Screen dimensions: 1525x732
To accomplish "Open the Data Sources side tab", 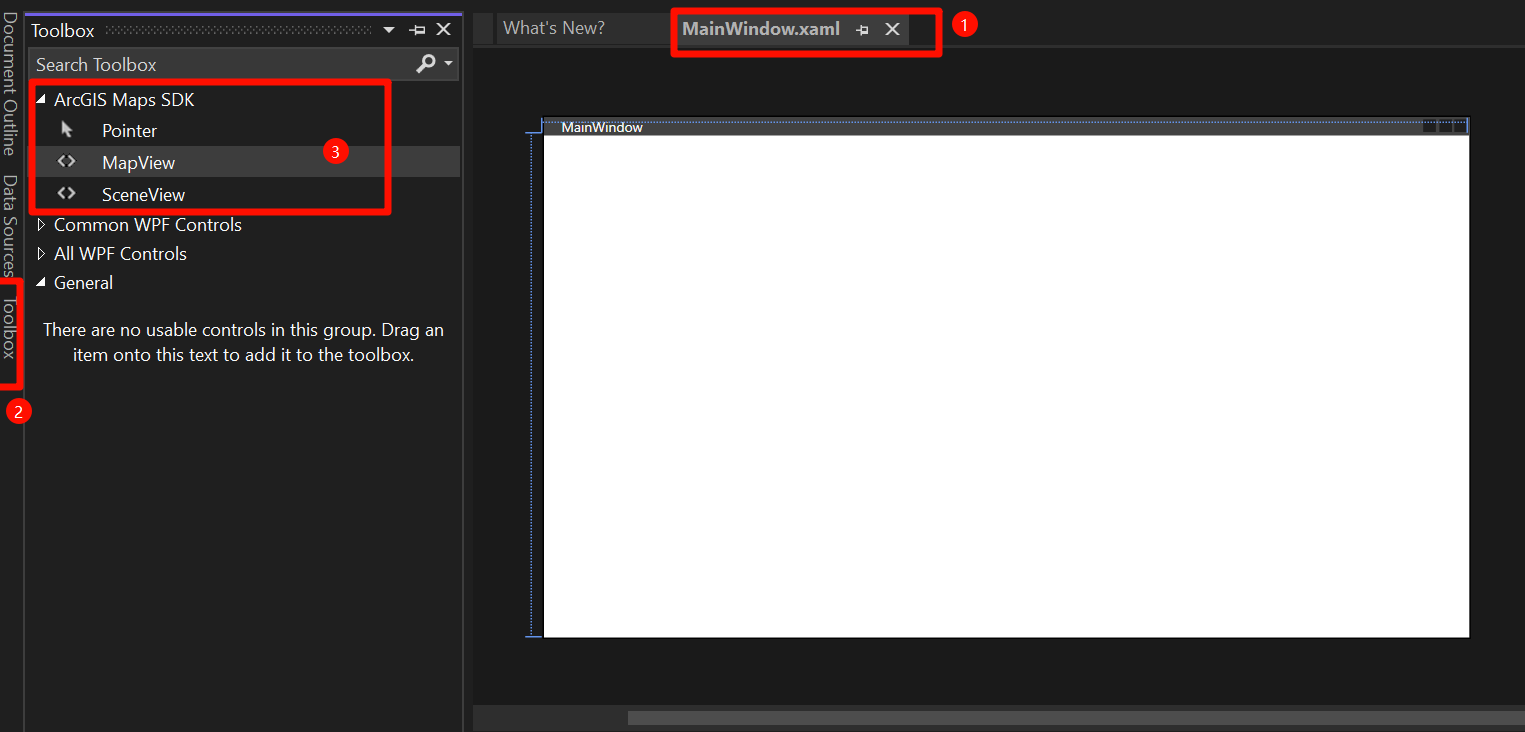I will point(9,226).
